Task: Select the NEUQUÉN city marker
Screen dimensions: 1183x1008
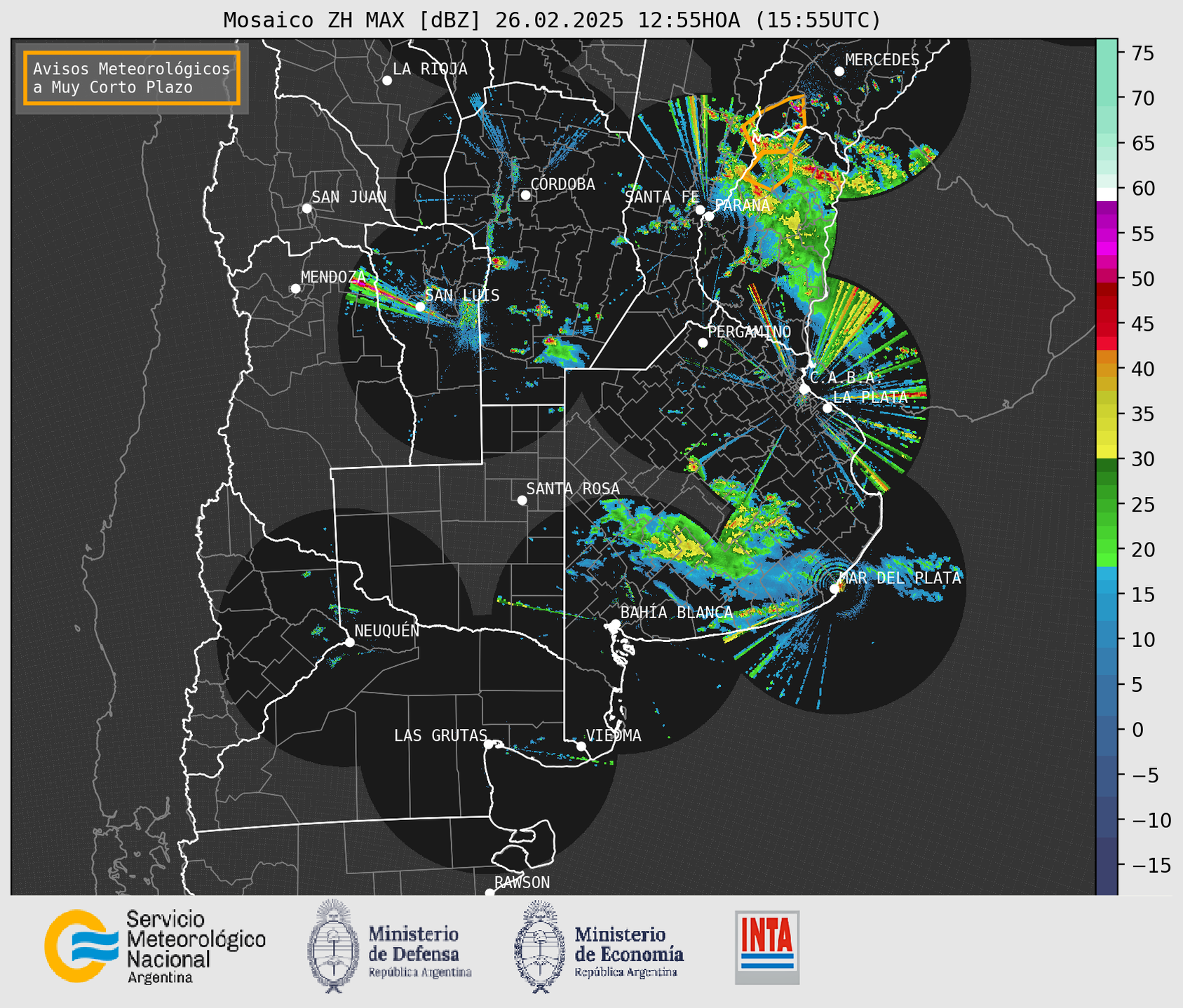Action: click(349, 642)
